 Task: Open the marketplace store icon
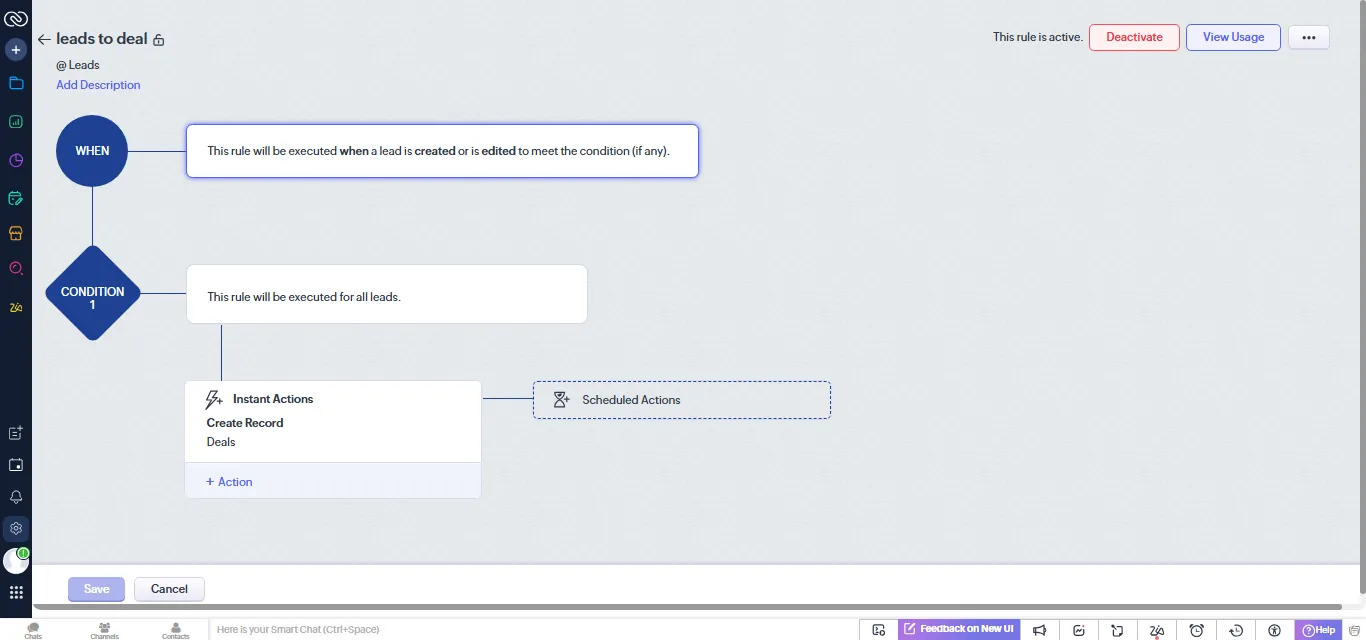[16, 233]
